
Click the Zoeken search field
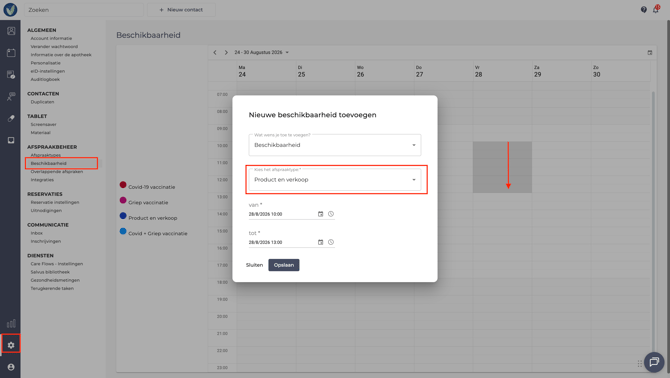click(x=84, y=9)
